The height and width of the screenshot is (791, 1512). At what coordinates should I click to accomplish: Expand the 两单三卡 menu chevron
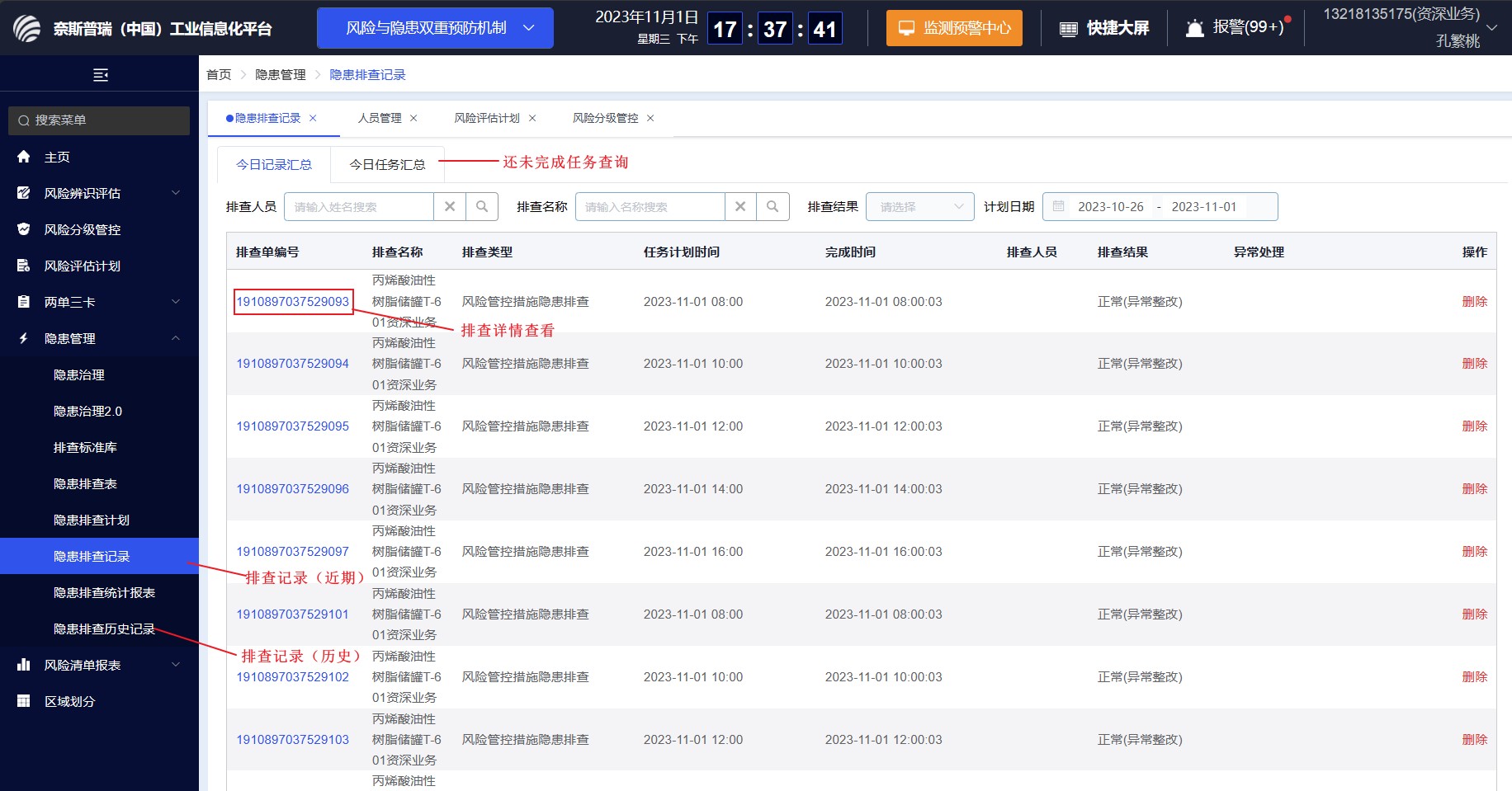[x=176, y=302]
